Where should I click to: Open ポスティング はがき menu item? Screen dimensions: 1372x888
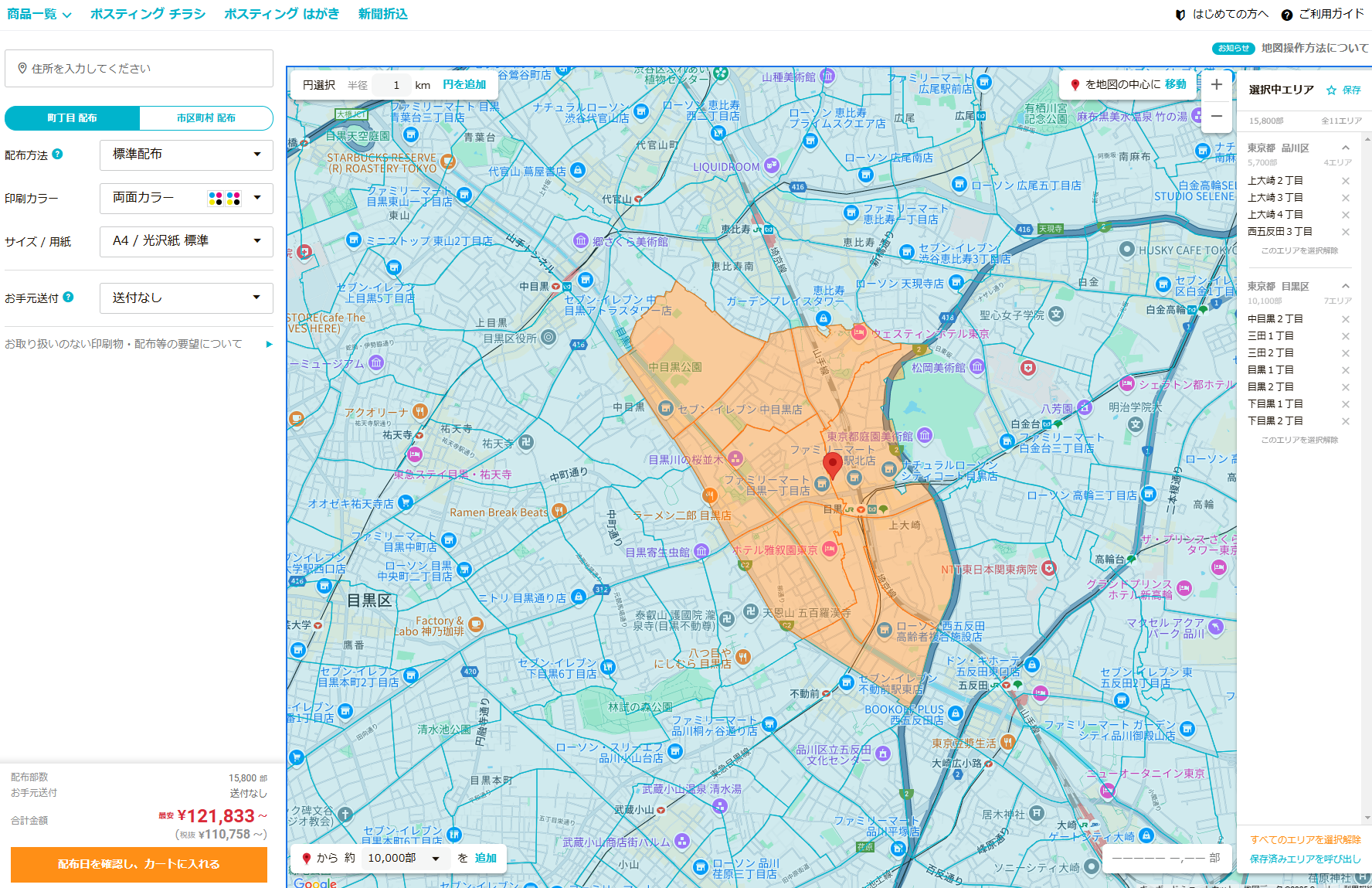tap(281, 14)
